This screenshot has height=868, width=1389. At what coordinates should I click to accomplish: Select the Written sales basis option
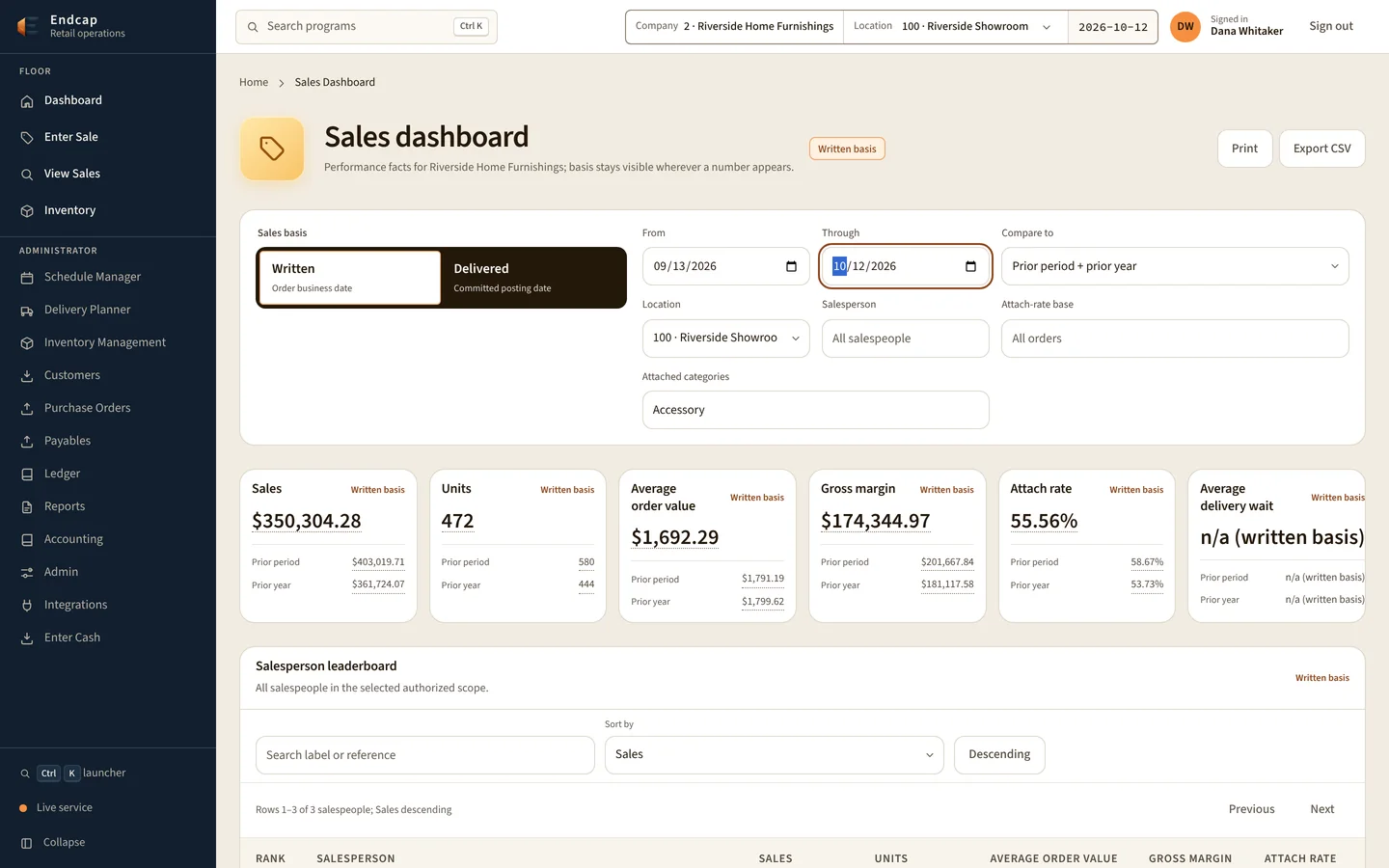350,278
